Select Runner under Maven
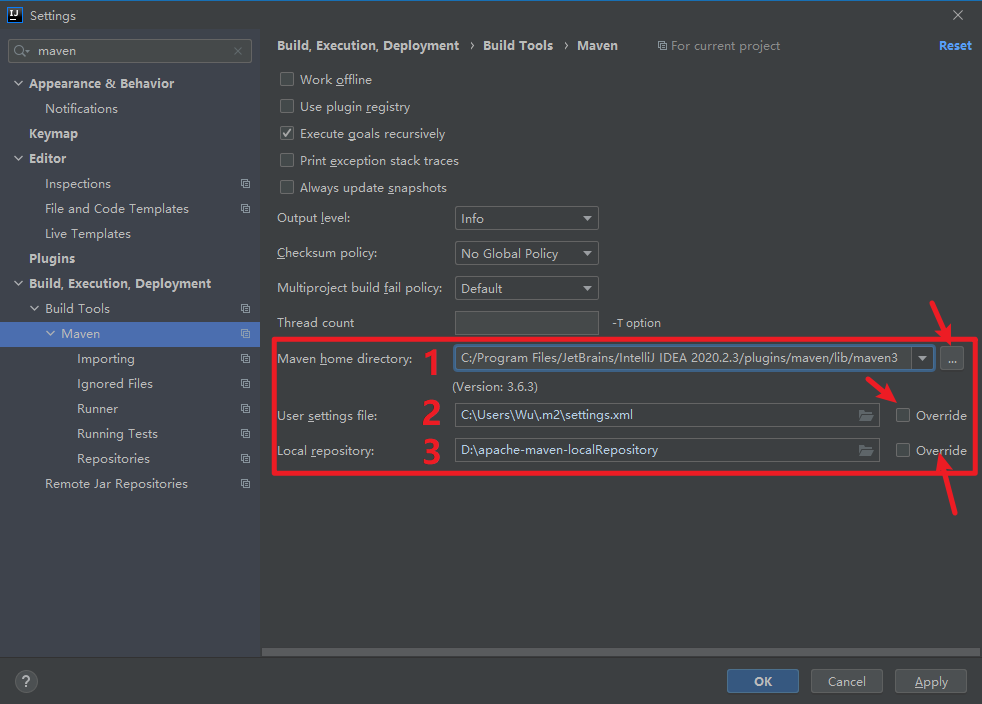The width and height of the screenshot is (982, 704). (x=97, y=409)
